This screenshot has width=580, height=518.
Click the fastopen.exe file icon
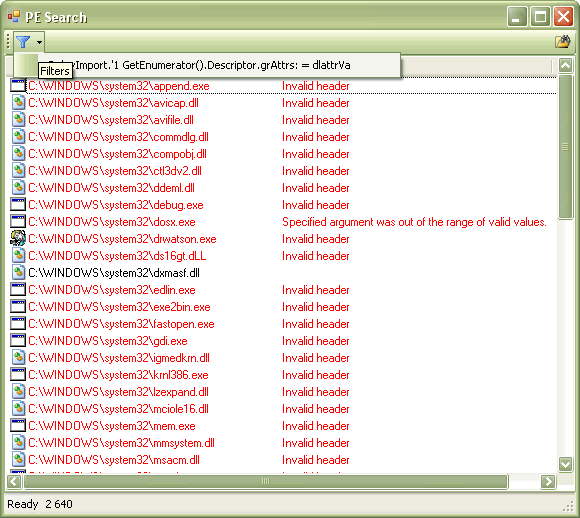tap(18, 324)
